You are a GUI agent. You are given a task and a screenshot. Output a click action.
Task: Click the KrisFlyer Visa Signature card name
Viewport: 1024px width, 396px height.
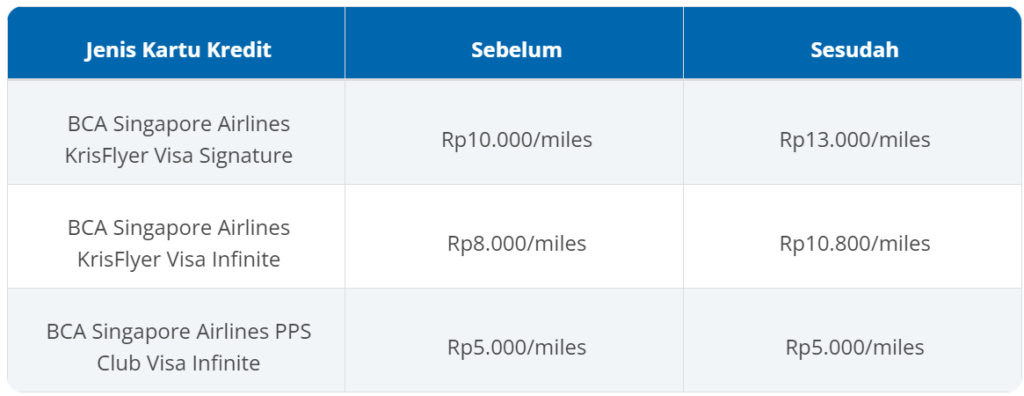tap(178, 140)
